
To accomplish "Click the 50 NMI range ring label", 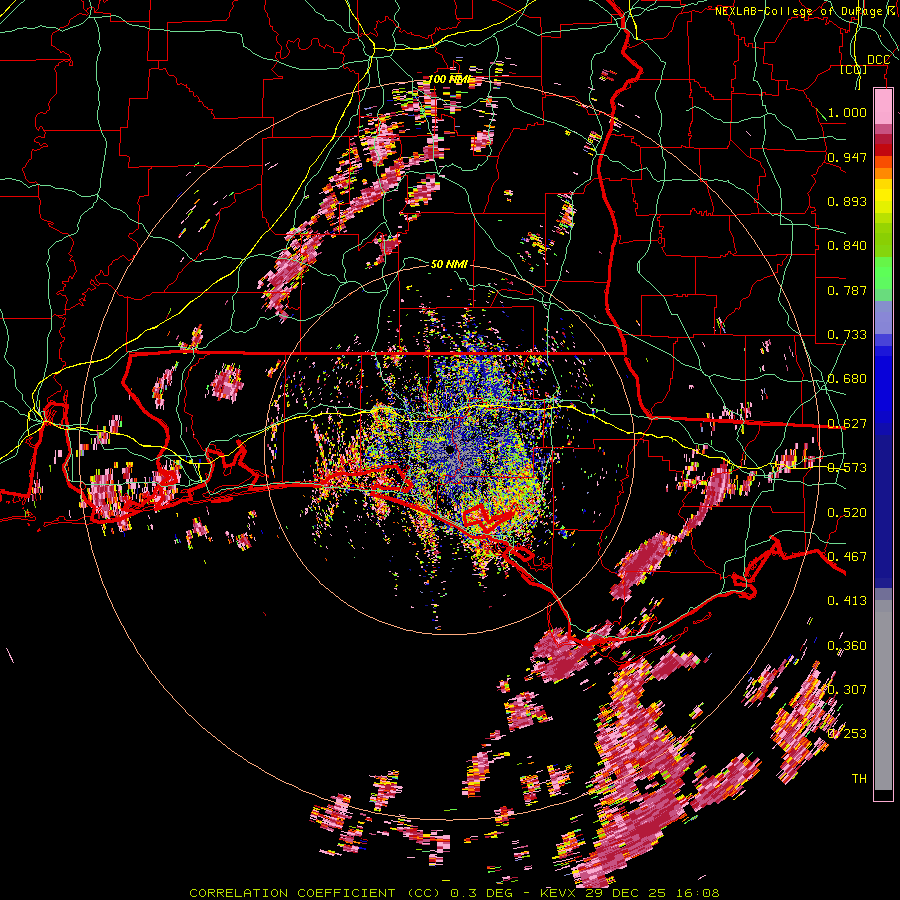I will [x=449, y=264].
